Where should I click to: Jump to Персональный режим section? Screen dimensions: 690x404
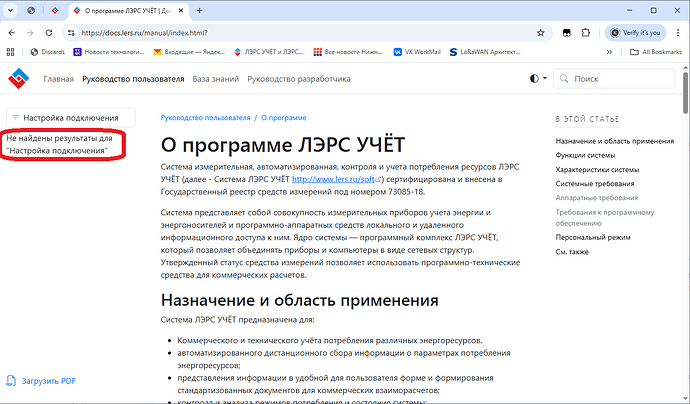(x=593, y=237)
